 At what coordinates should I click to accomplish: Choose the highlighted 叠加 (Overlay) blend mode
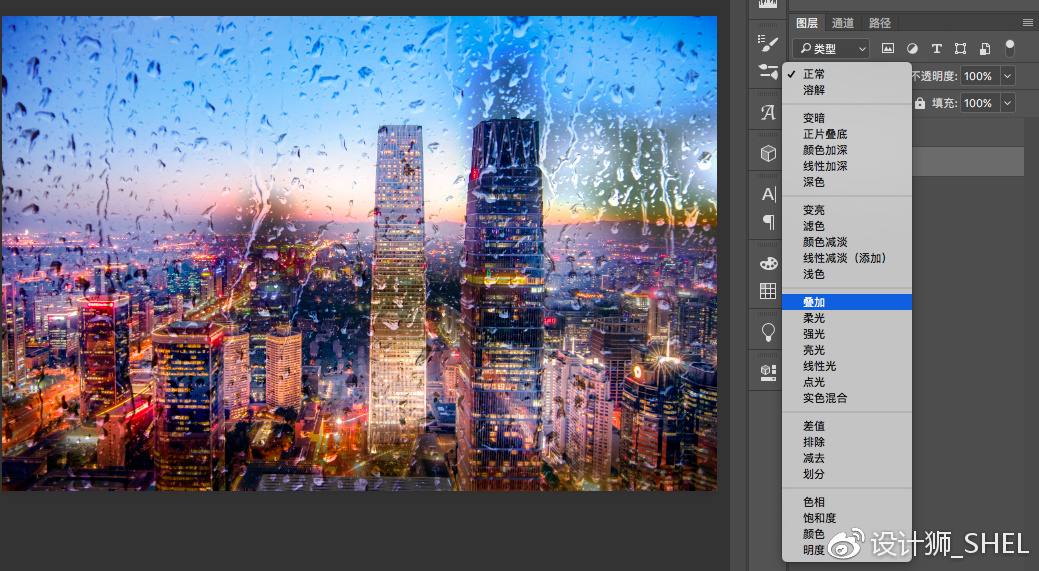click(847, 302)
